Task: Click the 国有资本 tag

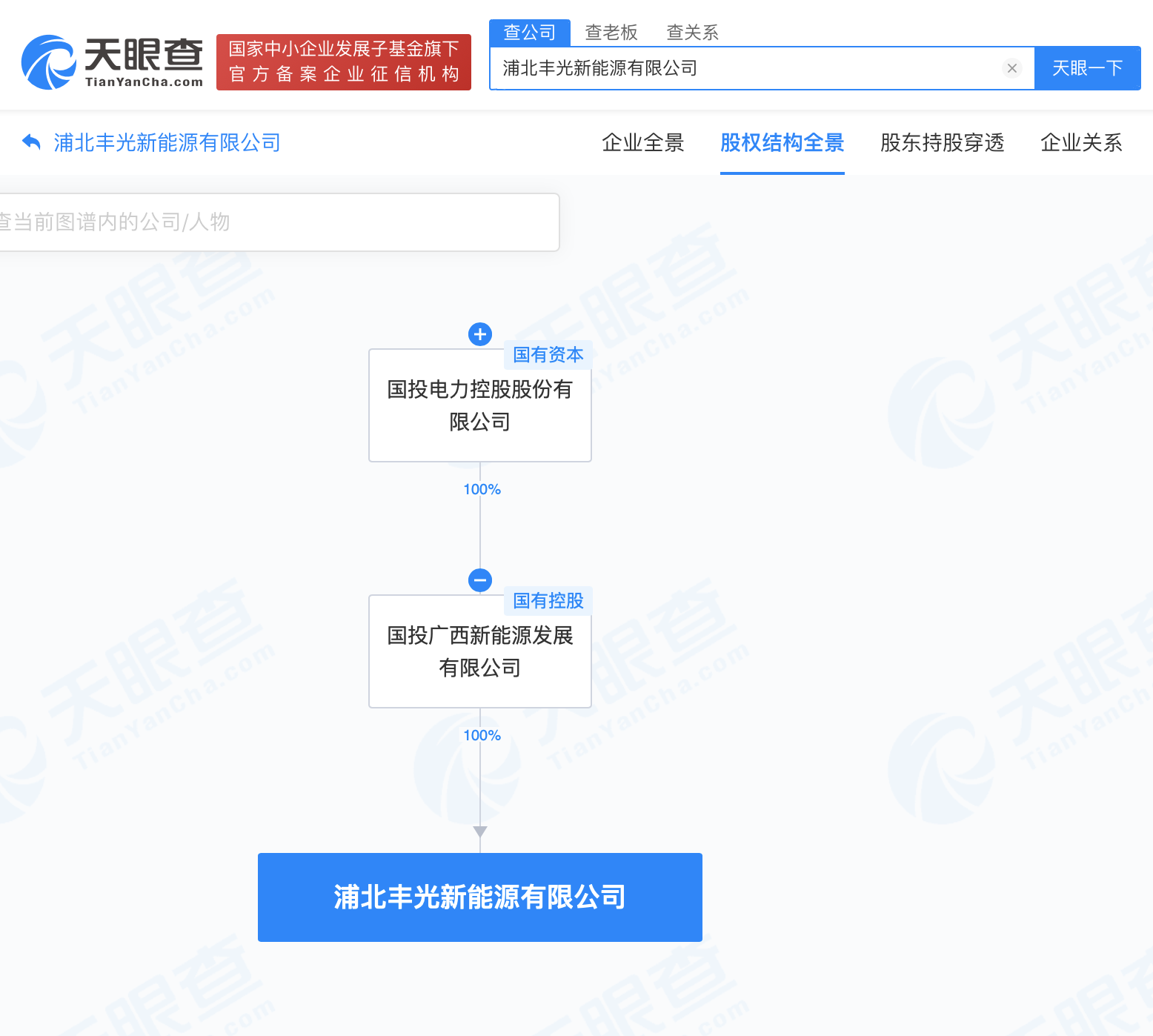Action: tap(548, 355)
